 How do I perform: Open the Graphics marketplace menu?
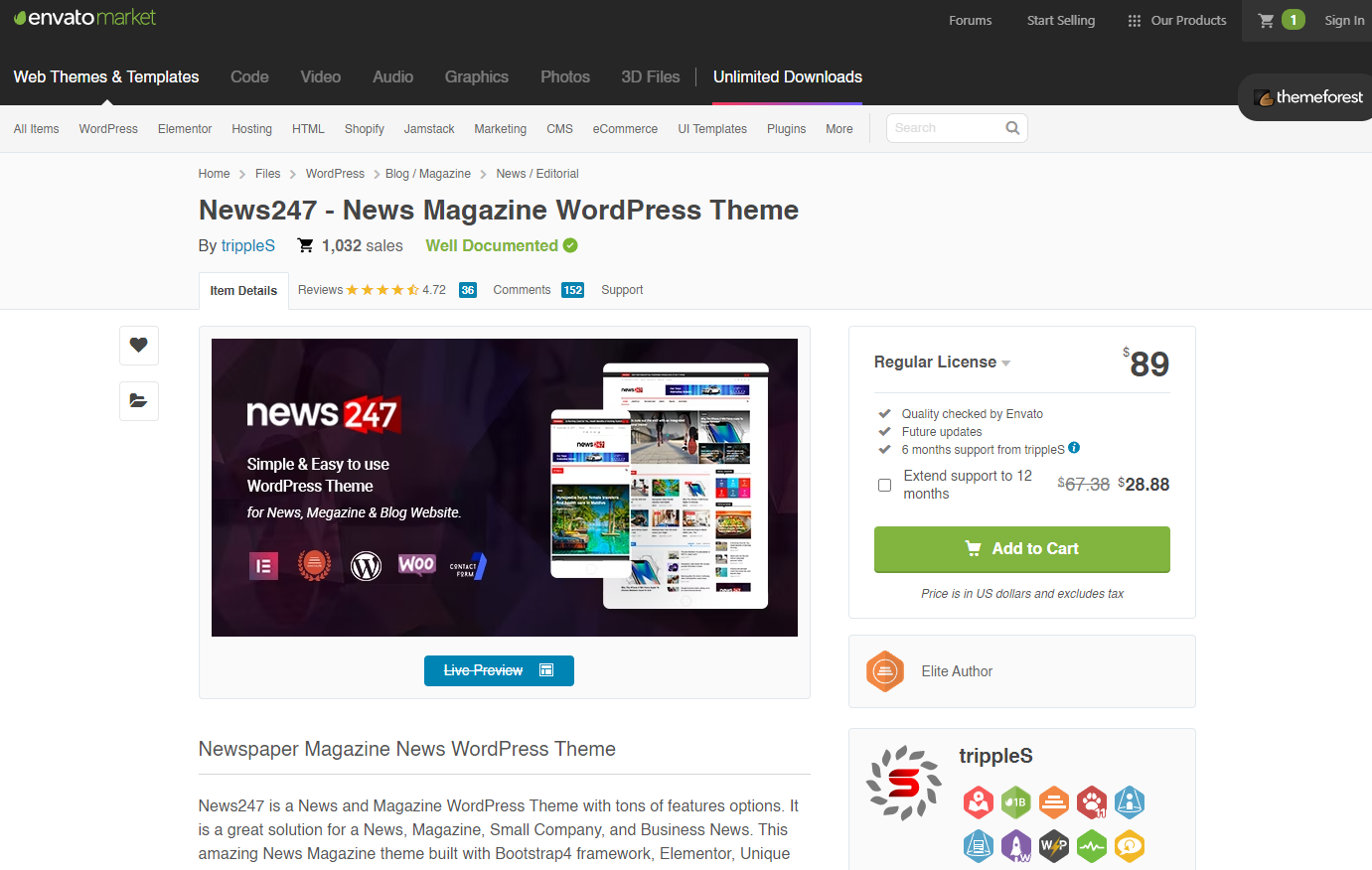tap(477, 77)
